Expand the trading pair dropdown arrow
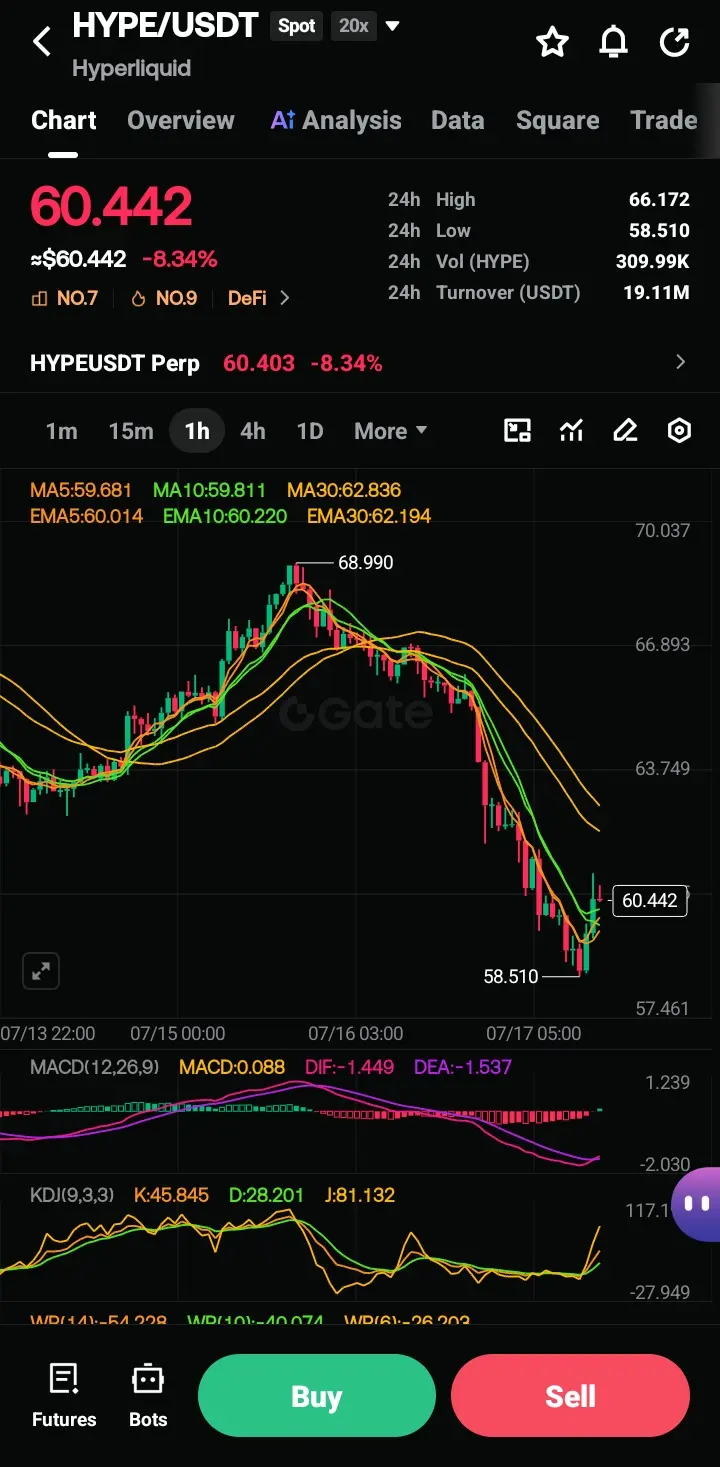 (393, 26)
